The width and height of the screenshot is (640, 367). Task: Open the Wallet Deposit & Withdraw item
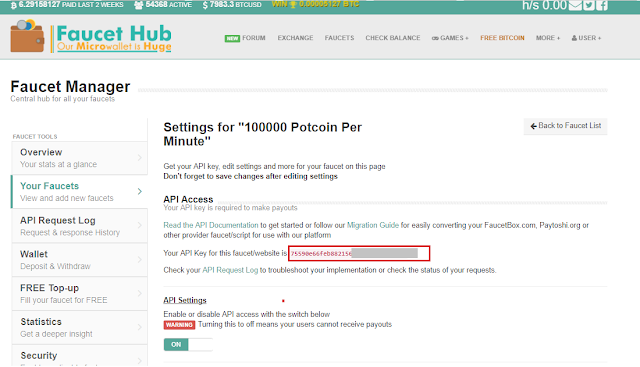(79, 260)
